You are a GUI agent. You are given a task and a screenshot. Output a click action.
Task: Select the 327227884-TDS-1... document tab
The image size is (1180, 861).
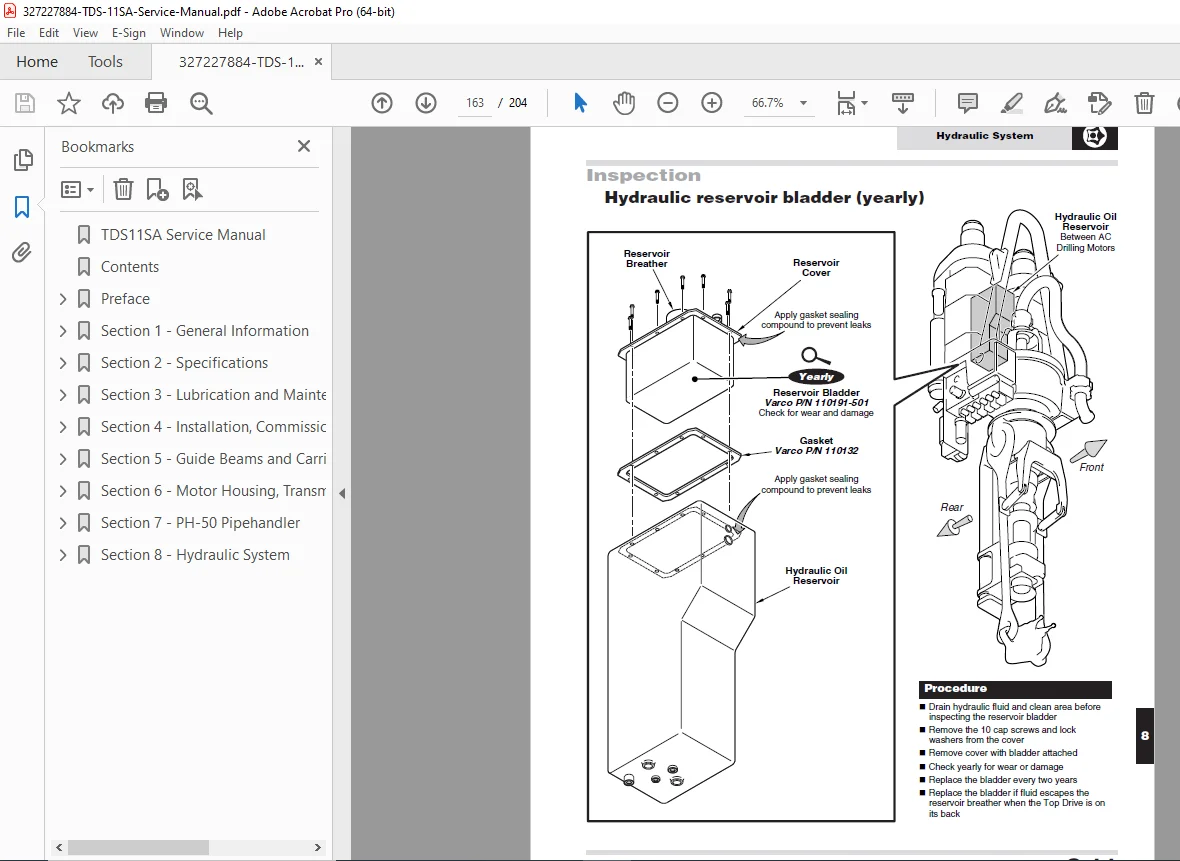coord(241,62)
